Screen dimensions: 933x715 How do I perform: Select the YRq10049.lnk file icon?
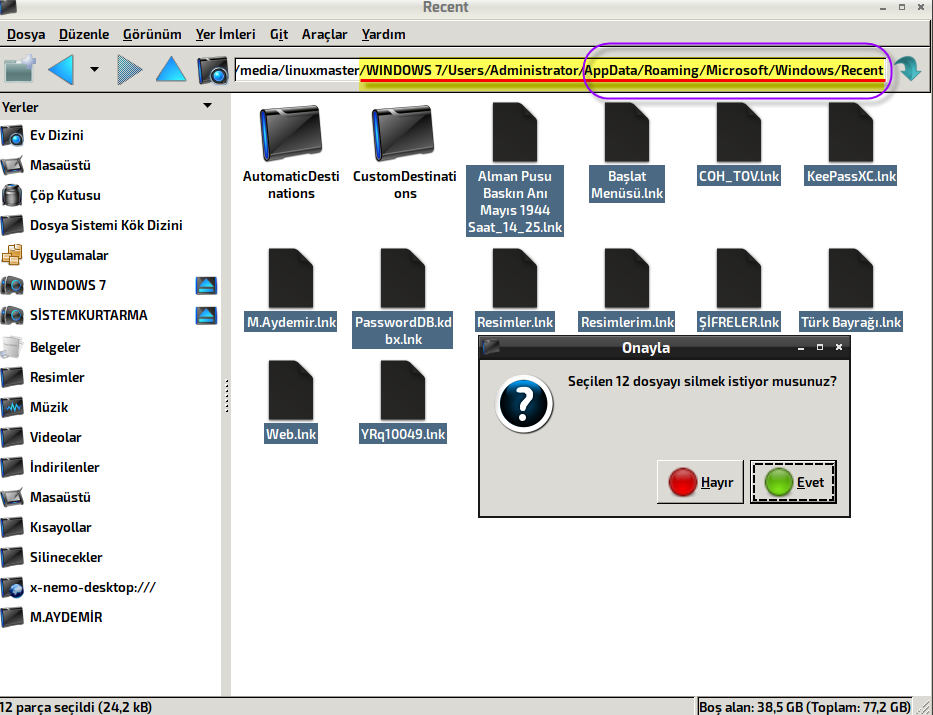pos(403,391)
